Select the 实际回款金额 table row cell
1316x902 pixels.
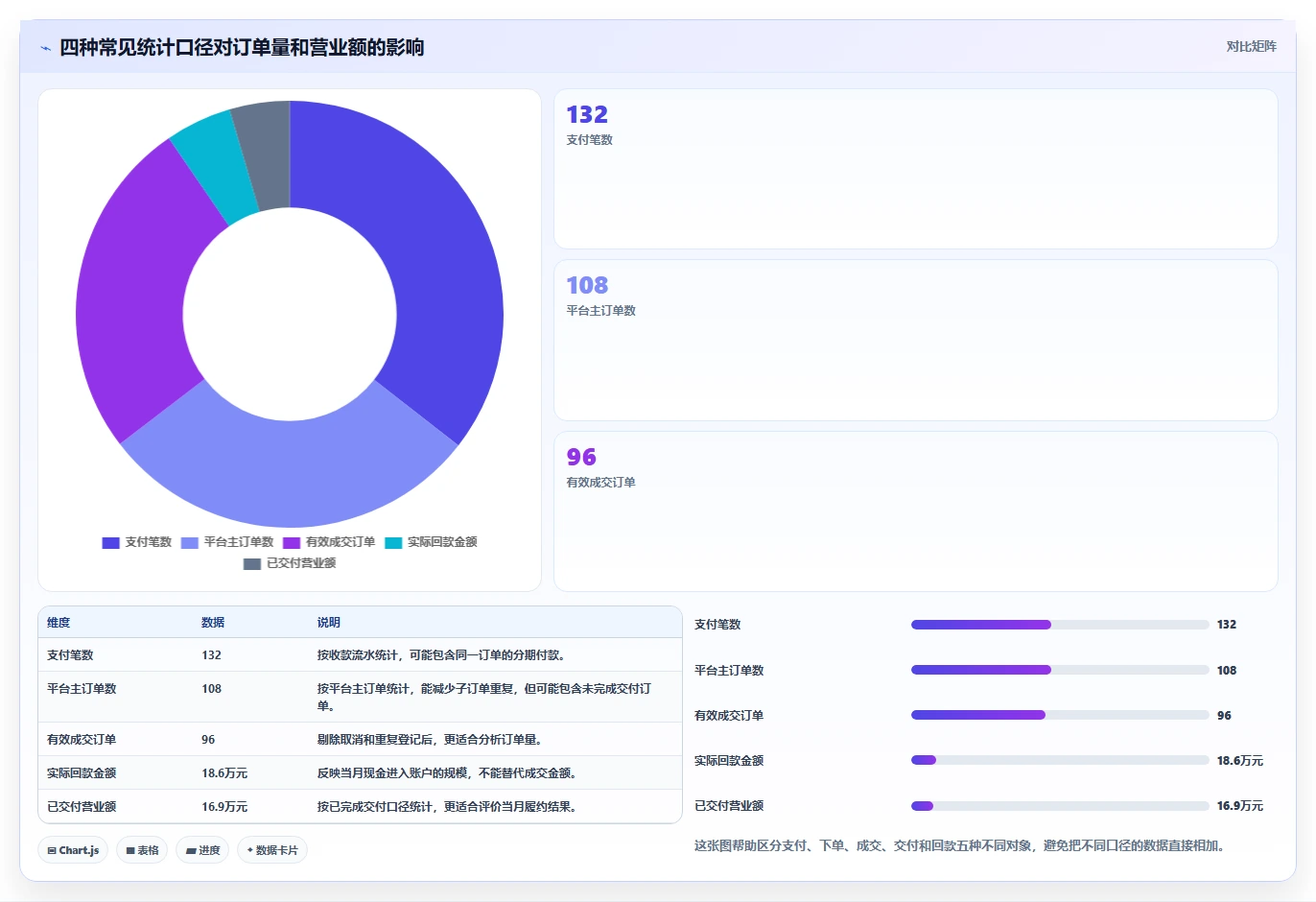click(x=82, y=773)
